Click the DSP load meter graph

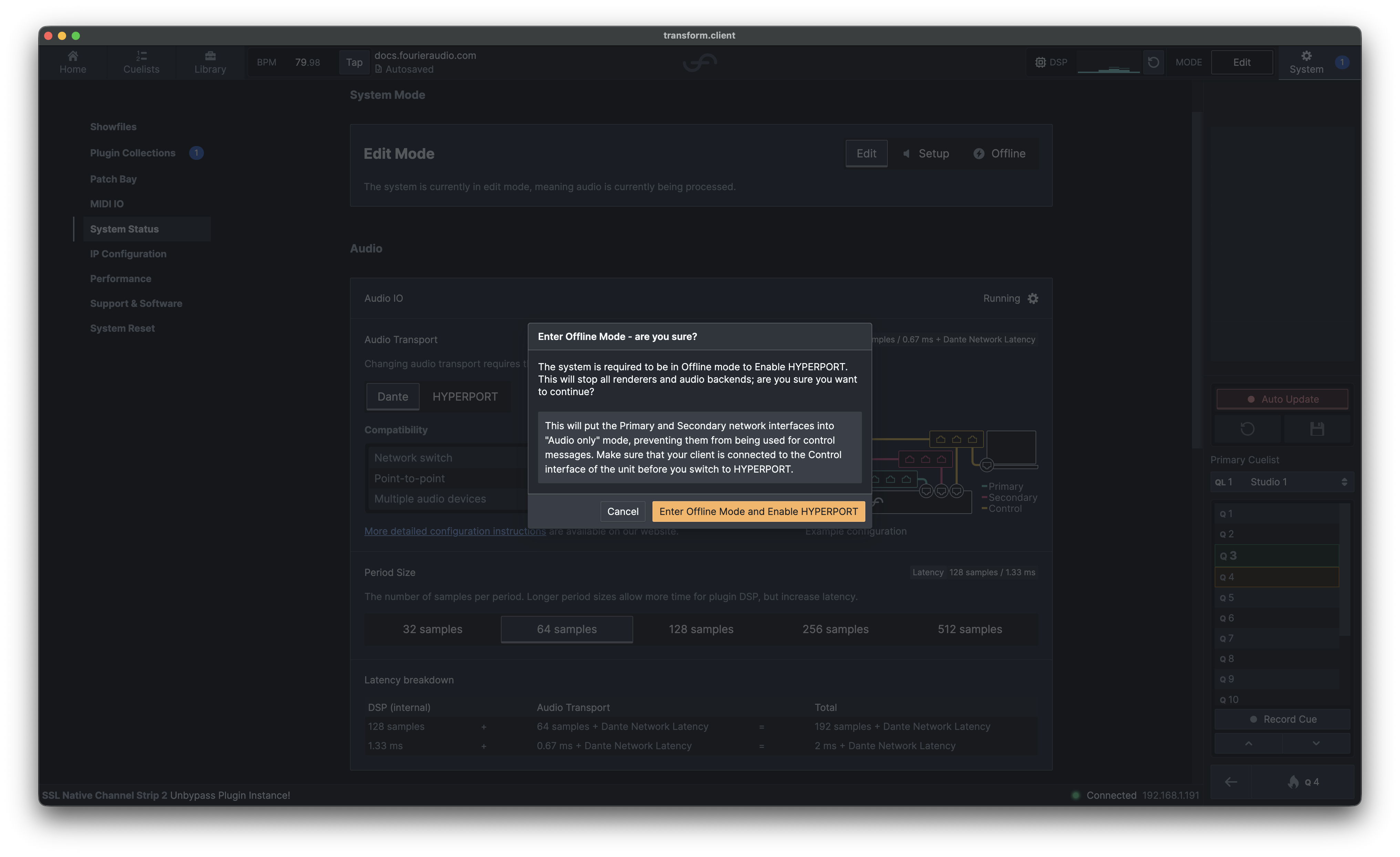[x=1108, y=62]
